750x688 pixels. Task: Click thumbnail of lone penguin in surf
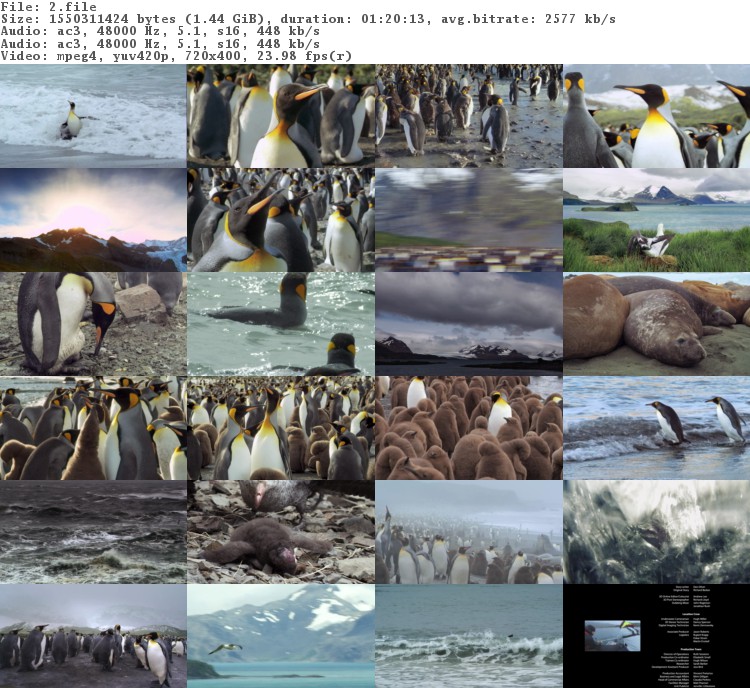(93, 116)
